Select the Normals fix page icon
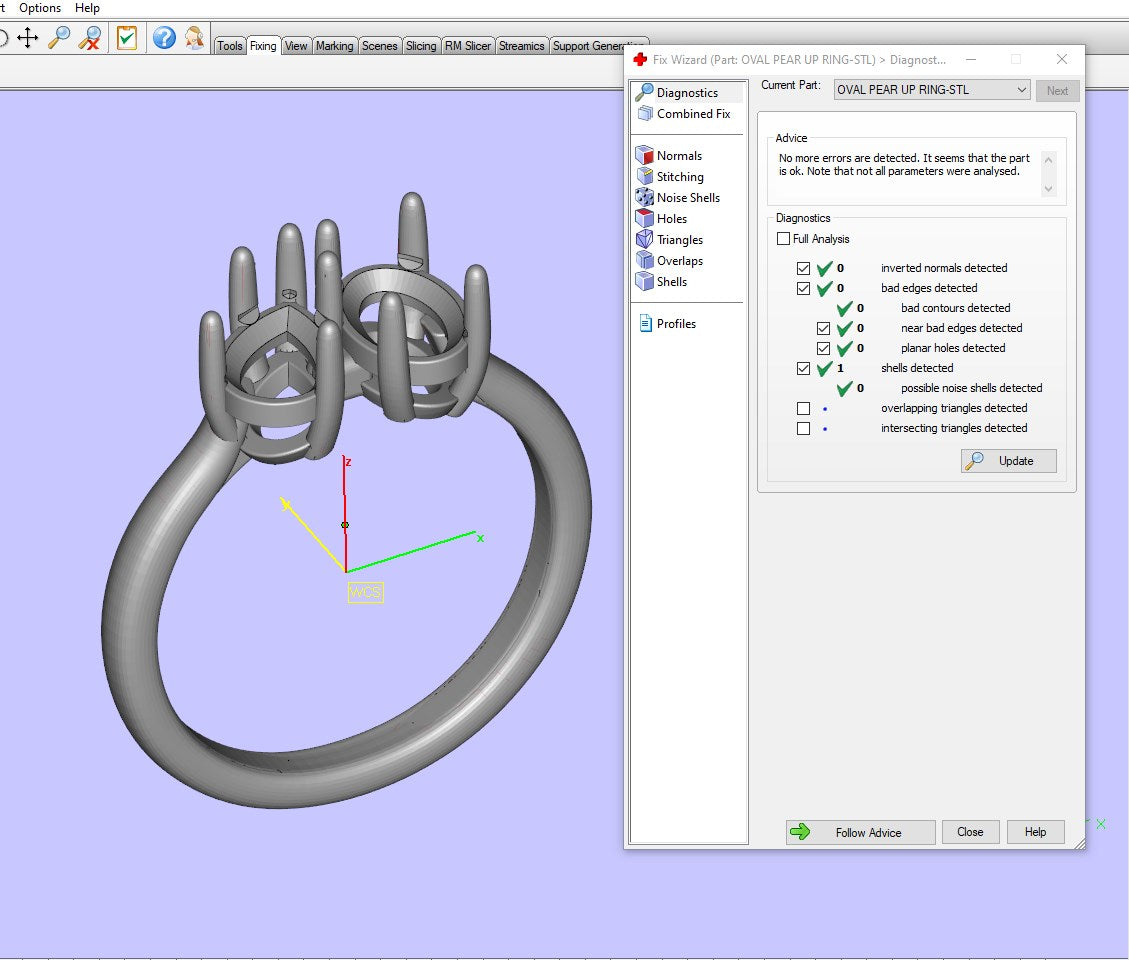 click(643, 155)
